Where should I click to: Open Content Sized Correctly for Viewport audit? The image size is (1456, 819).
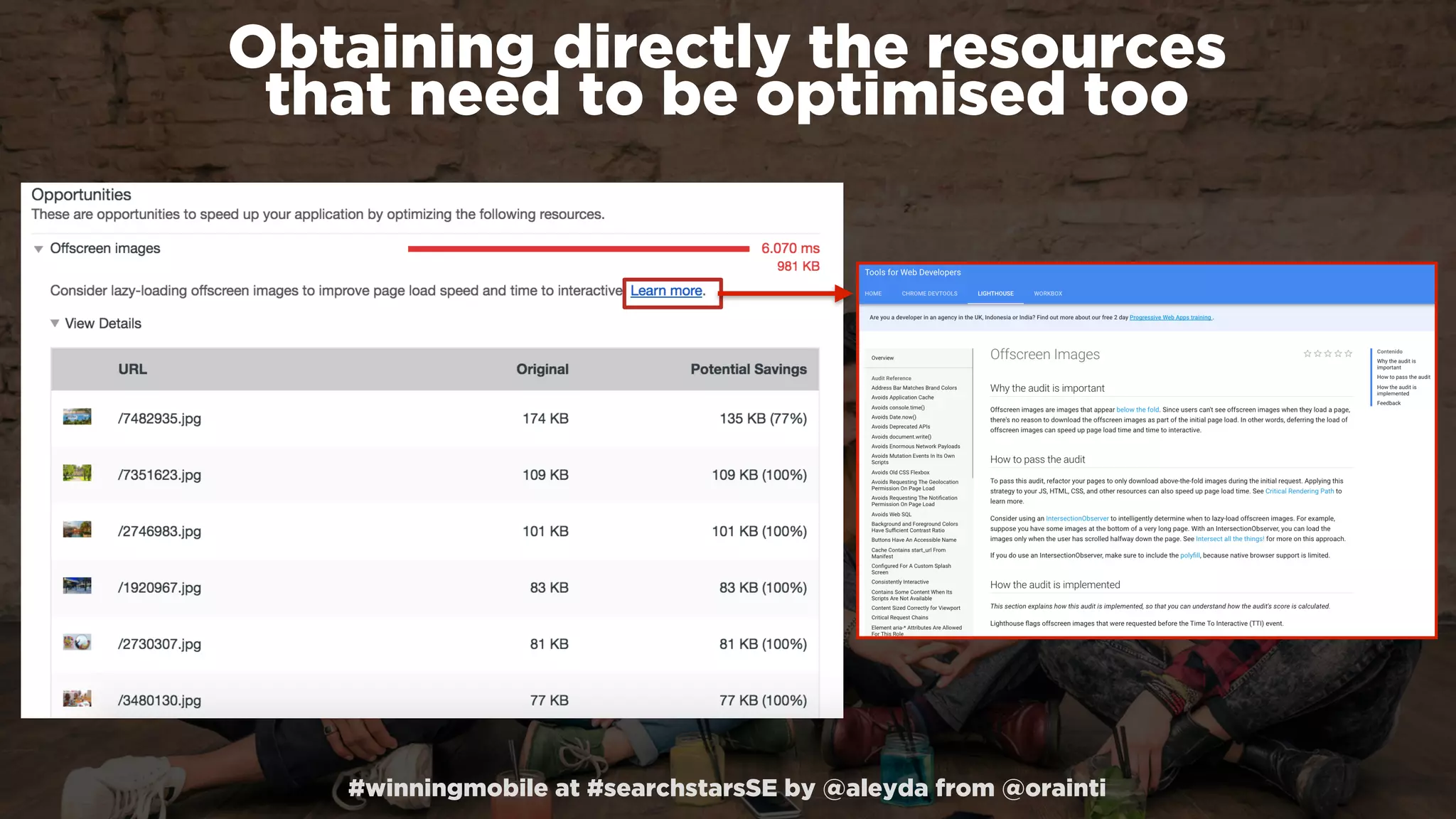(x=916, y=608)
